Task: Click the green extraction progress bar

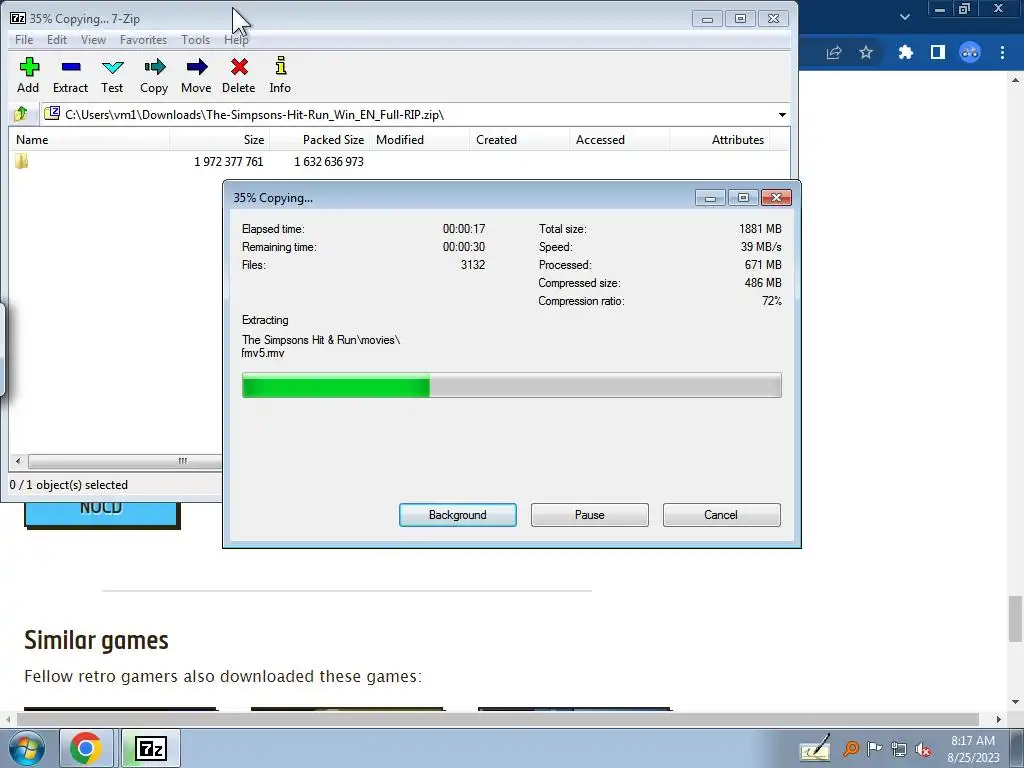Action: click(511, 385)
